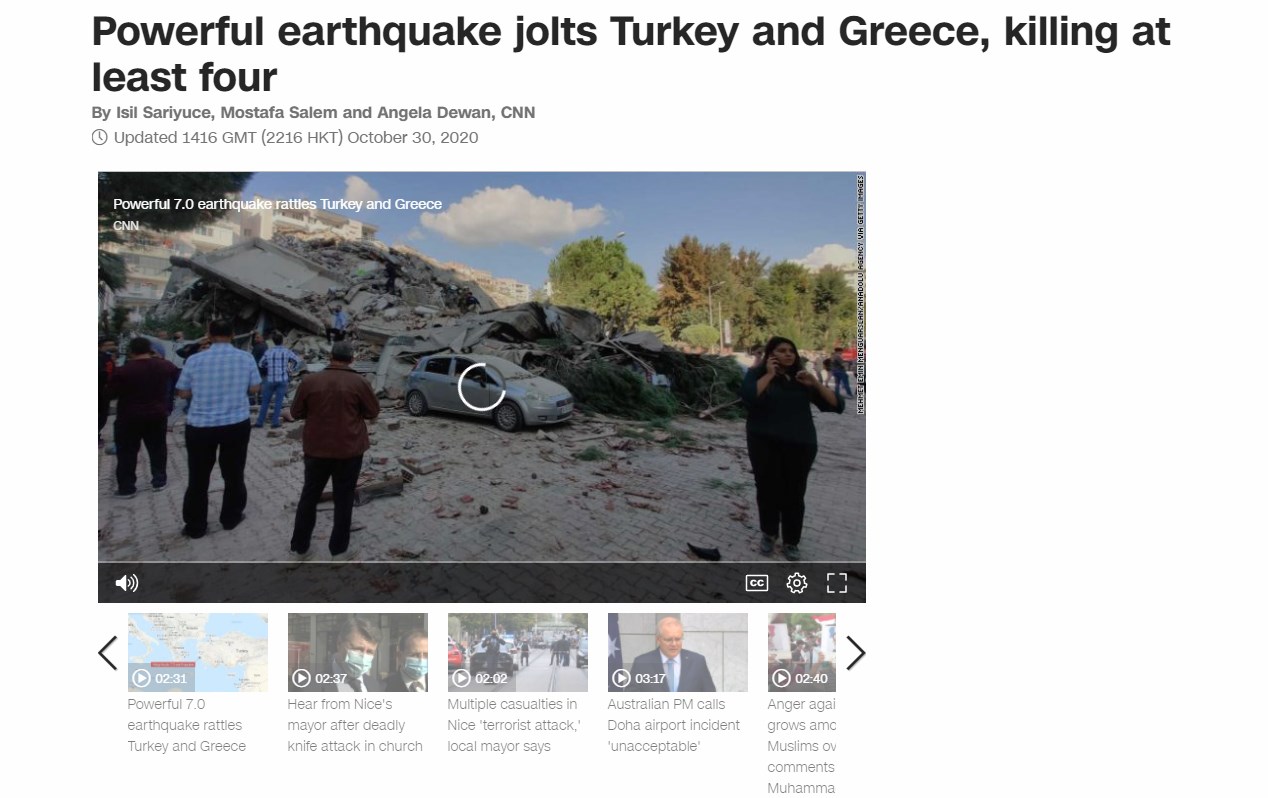Click the video title overlay text
The width and height of the screenshot is (1268, 798).
pos(277,204)
